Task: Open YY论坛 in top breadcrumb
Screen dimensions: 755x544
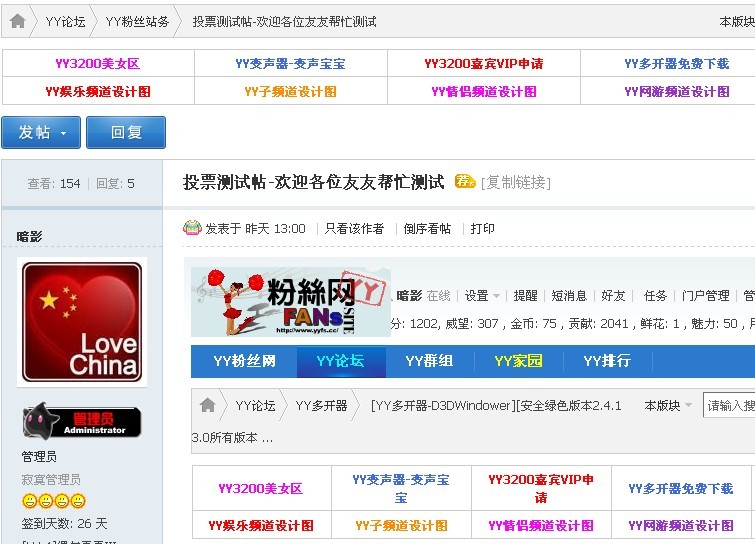Action: click(65, 22)
